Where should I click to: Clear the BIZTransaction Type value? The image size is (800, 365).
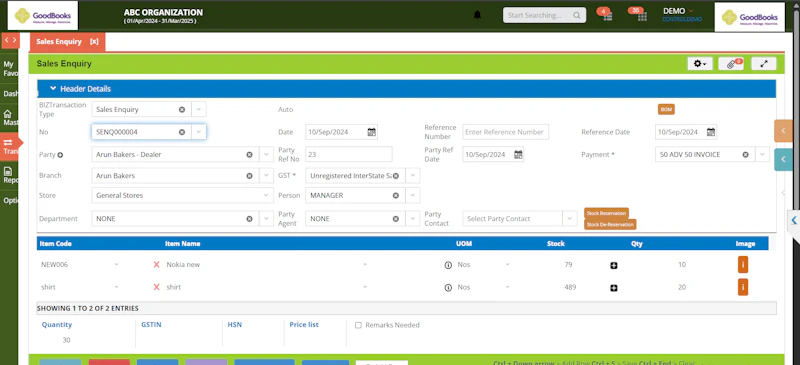pos(182,109)
